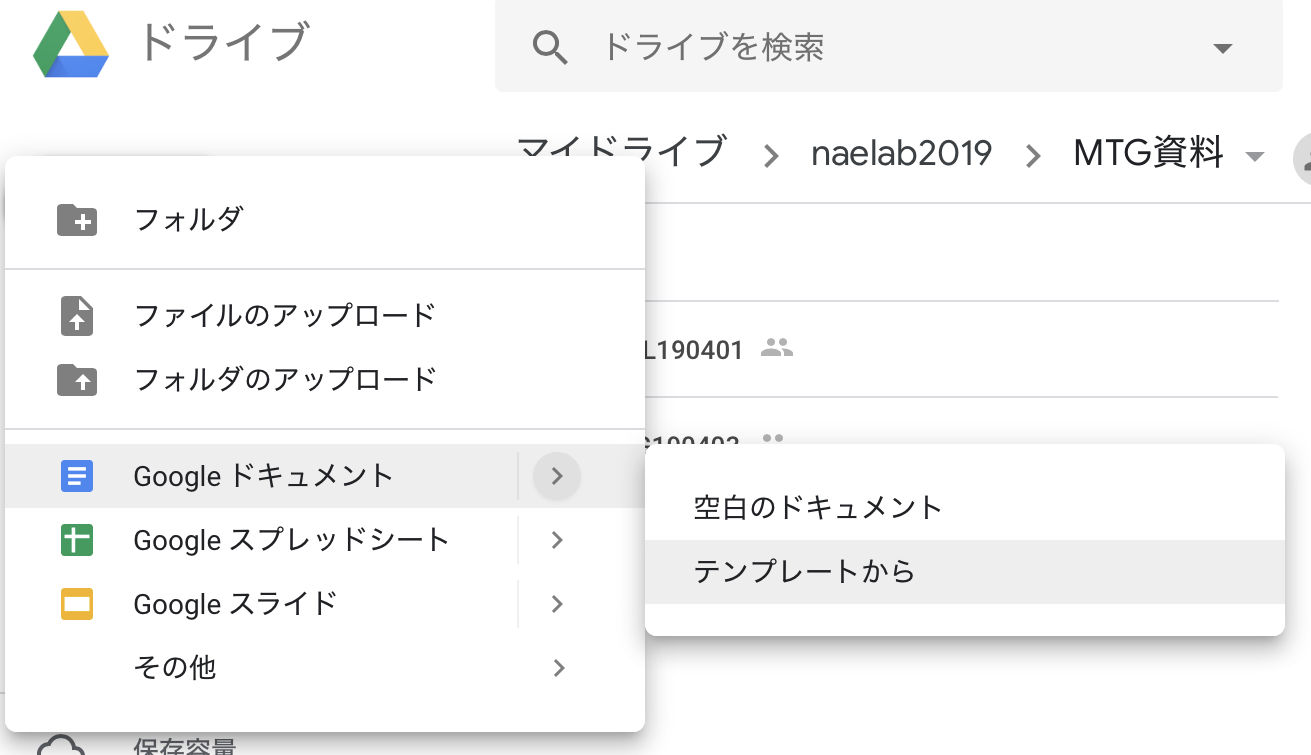This screenshot has height=755, width=1311.
Task: Click the Google Docs blue icon
Action: pyautogui.click(x=77, y=476)
